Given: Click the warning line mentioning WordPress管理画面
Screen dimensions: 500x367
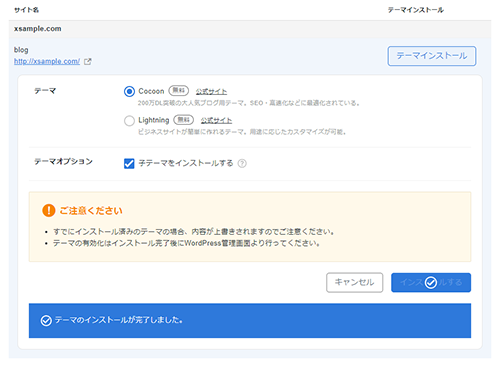Looking at the screenshot, I should pyautogui.click(x=187, y=243).
